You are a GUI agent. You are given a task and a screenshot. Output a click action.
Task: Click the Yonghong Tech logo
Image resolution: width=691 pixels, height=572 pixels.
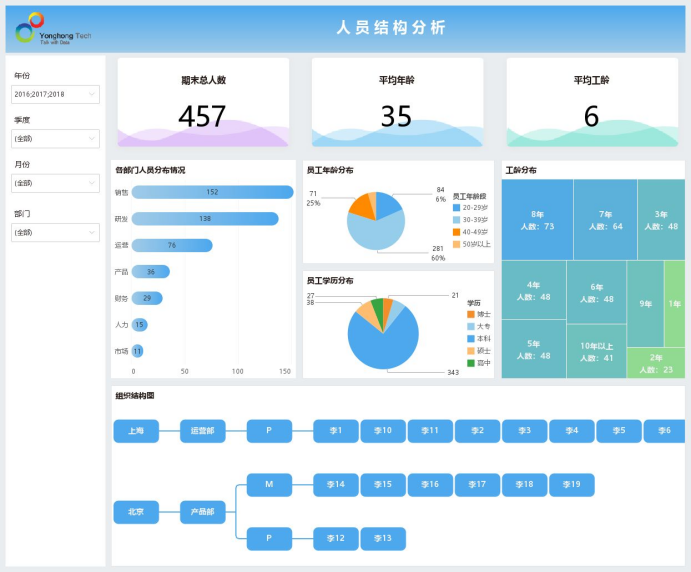[53, 29]
